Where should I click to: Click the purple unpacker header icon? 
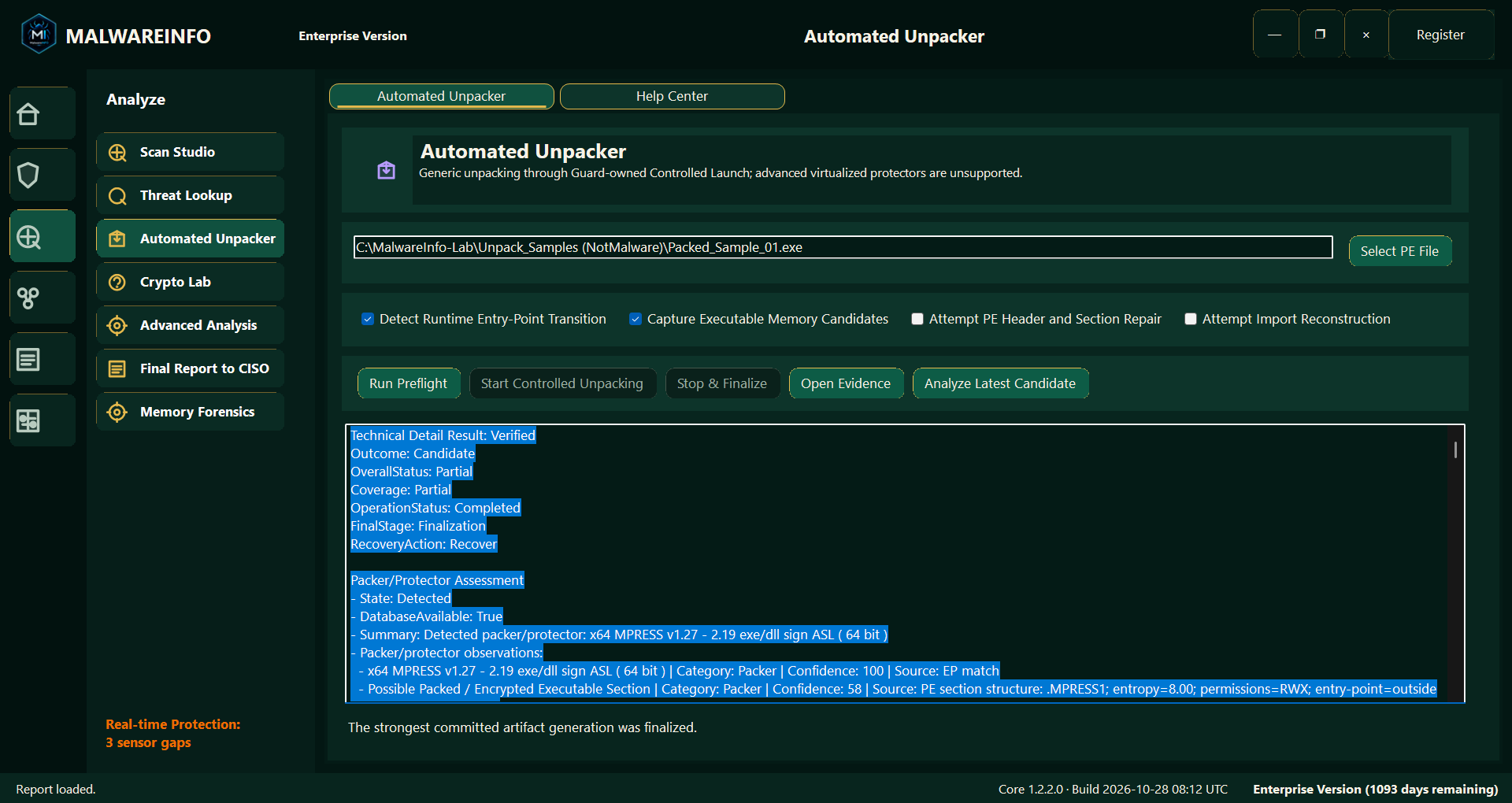click(386, 170)
